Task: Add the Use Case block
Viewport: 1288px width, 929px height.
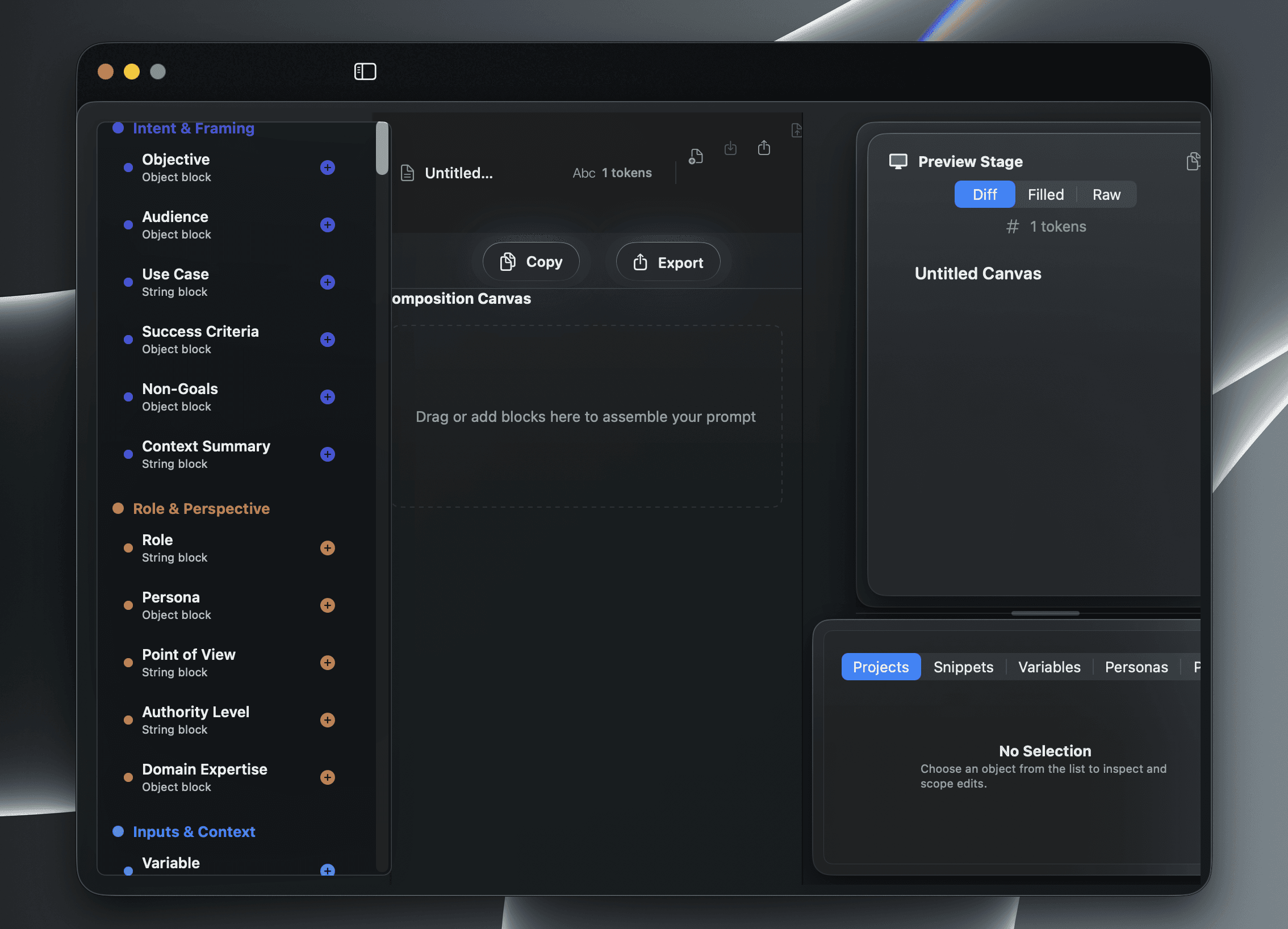Action: point(327,282)
